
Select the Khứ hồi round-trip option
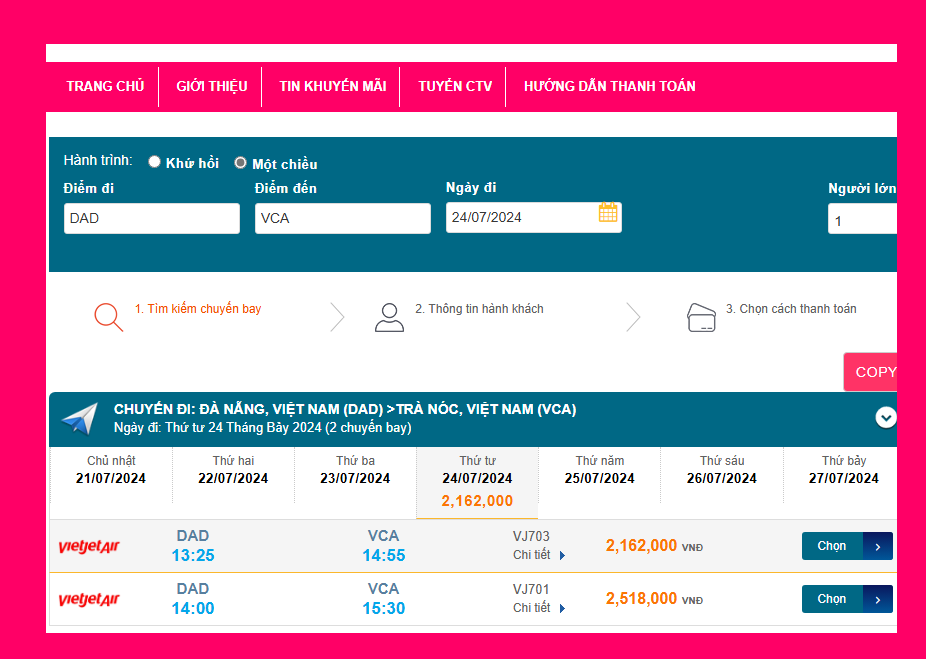click(154, 162)
